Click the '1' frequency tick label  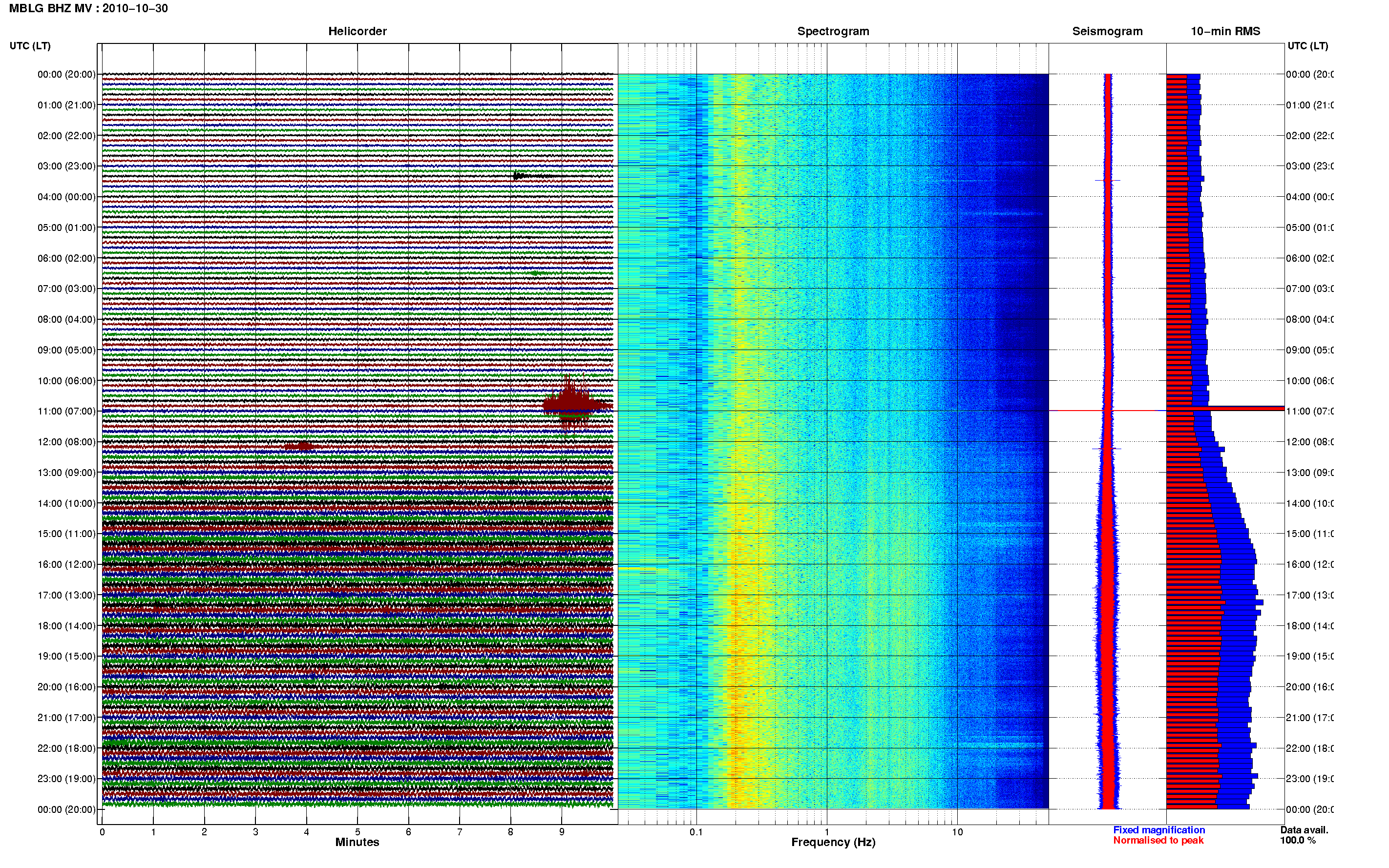pyautogui.click(x=827, y=832)
